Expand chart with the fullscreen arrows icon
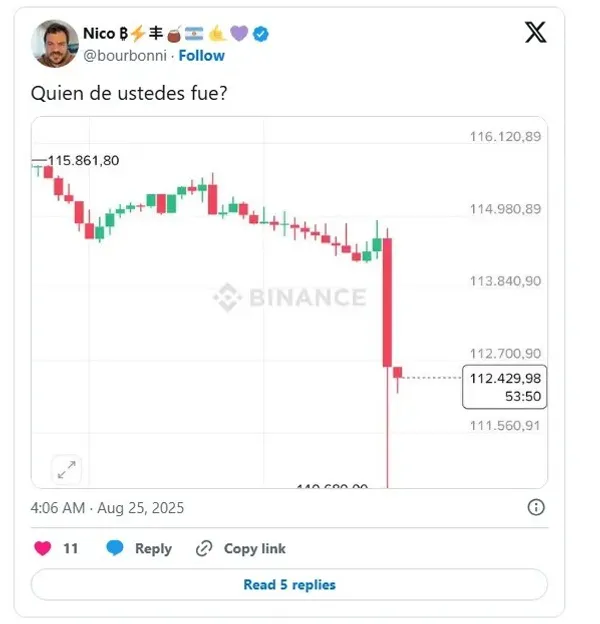 click(x=67, y=468)
